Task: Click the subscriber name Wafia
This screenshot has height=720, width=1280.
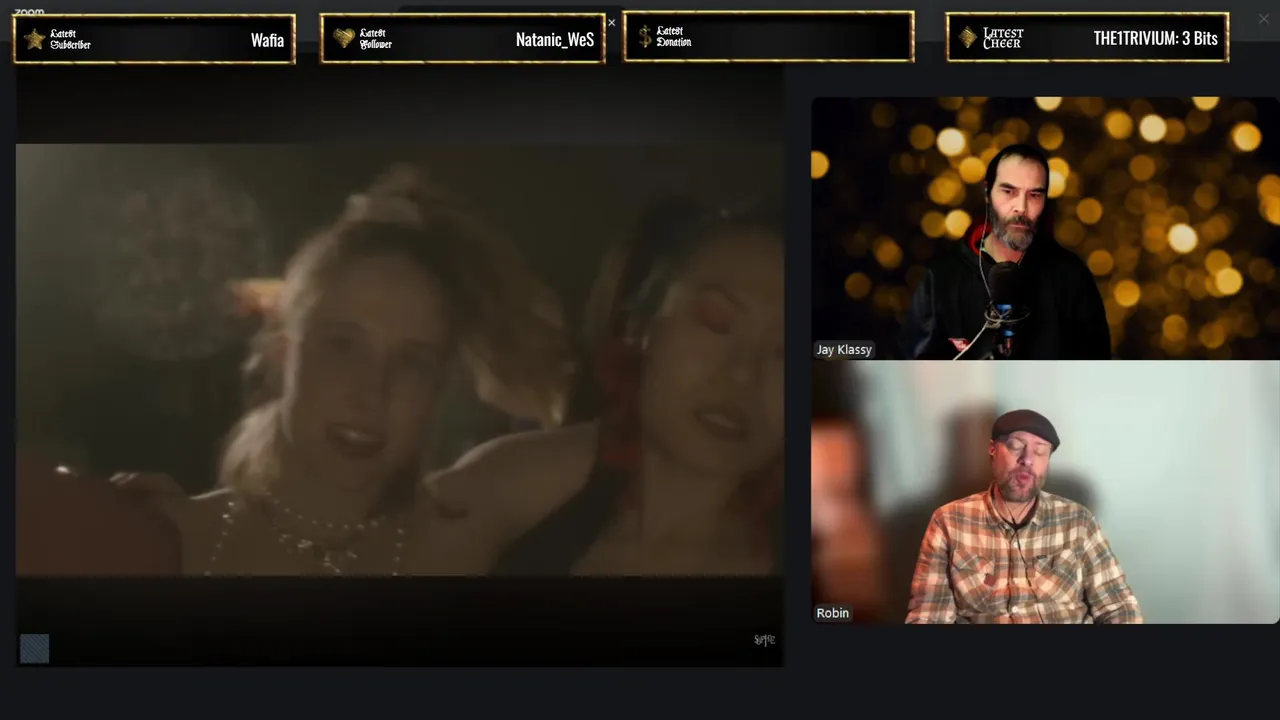Action: pos(267,40)
